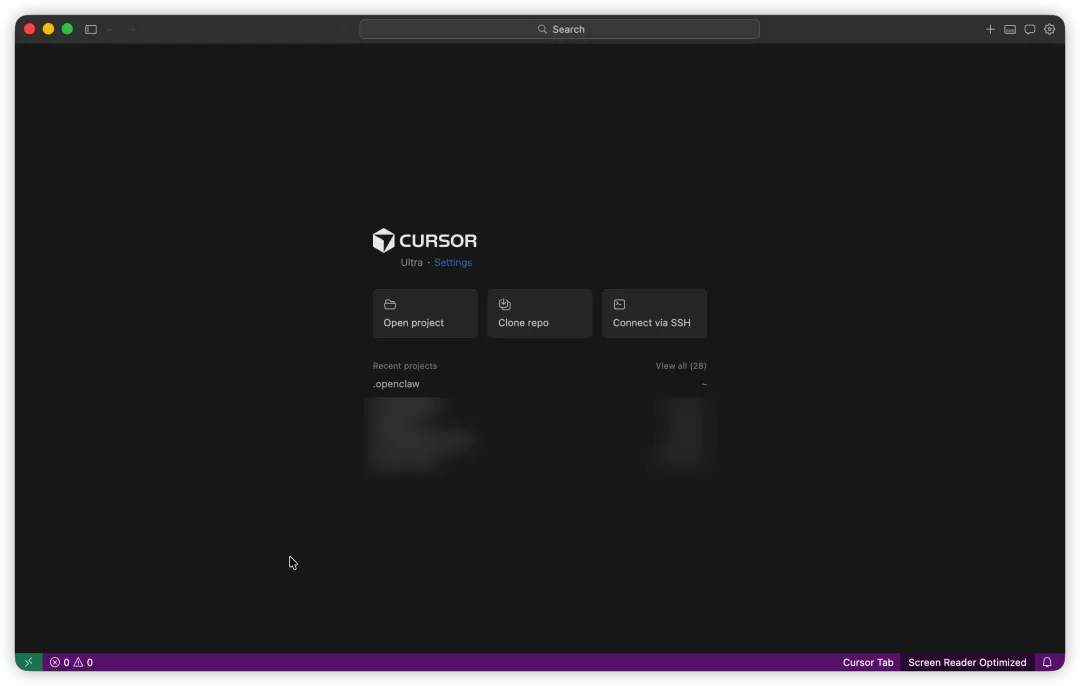Click the Connect via SSH button
This screenshot has height=686, width=1080.
tap(654, 313)
